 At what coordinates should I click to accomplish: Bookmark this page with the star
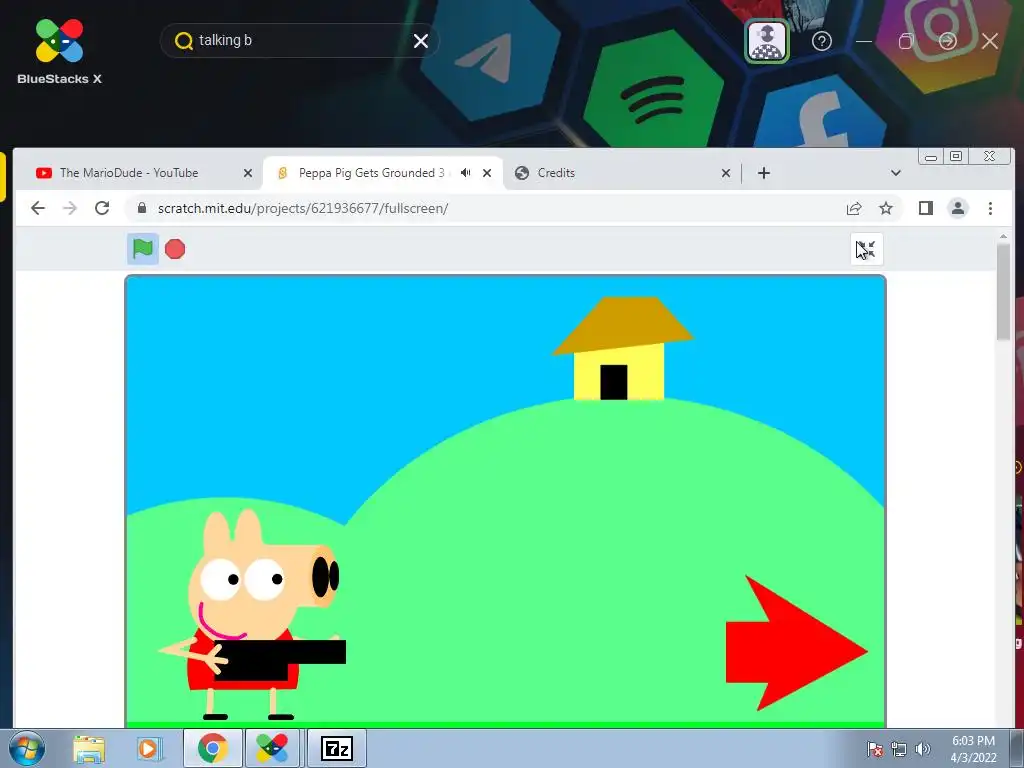click(x=886, y=208)
